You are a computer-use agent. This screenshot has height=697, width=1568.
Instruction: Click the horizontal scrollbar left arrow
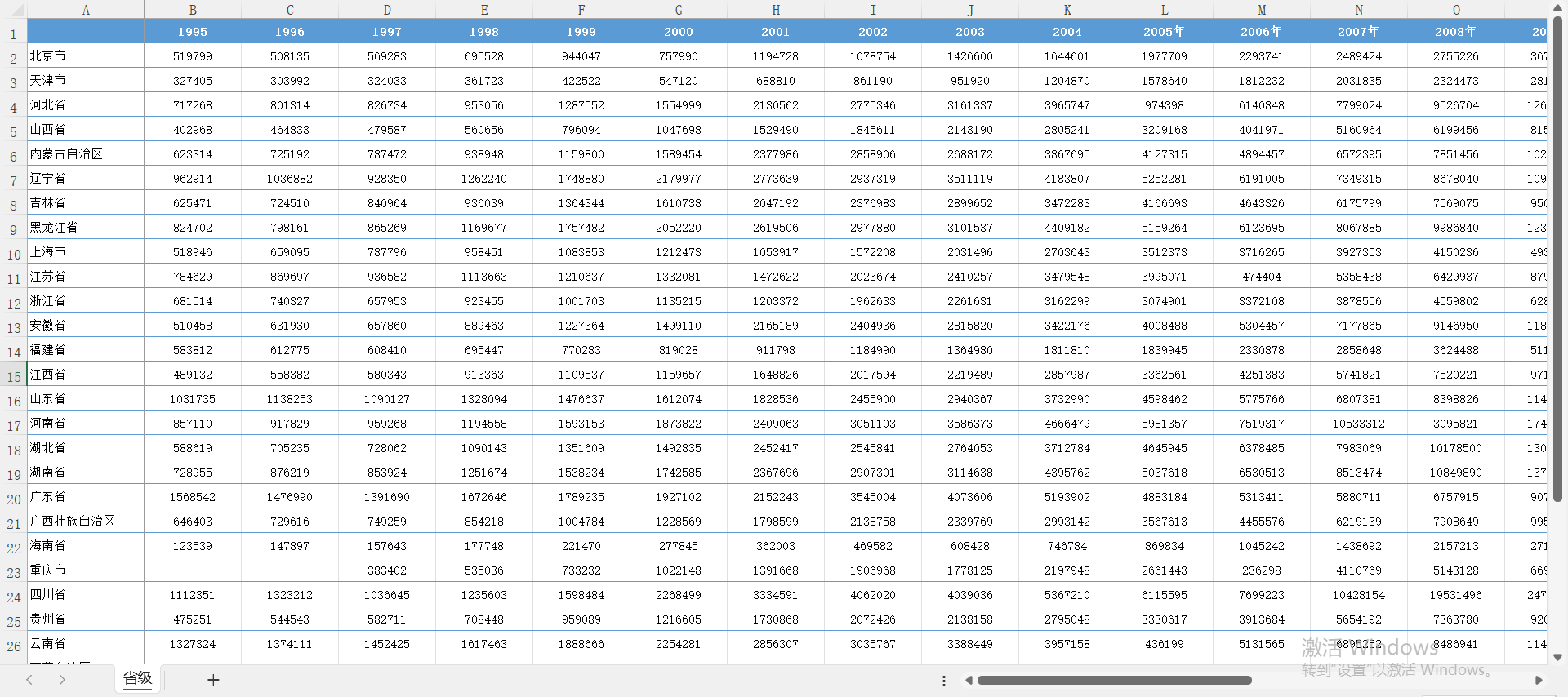969,680
